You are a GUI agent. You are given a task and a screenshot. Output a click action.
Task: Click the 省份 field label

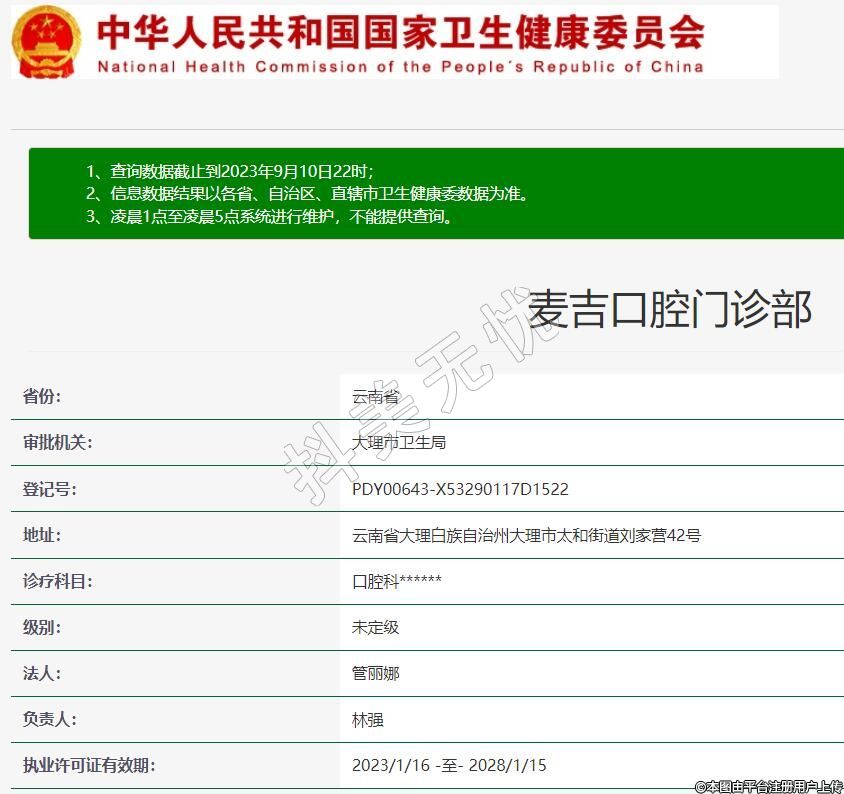point(42,397)
